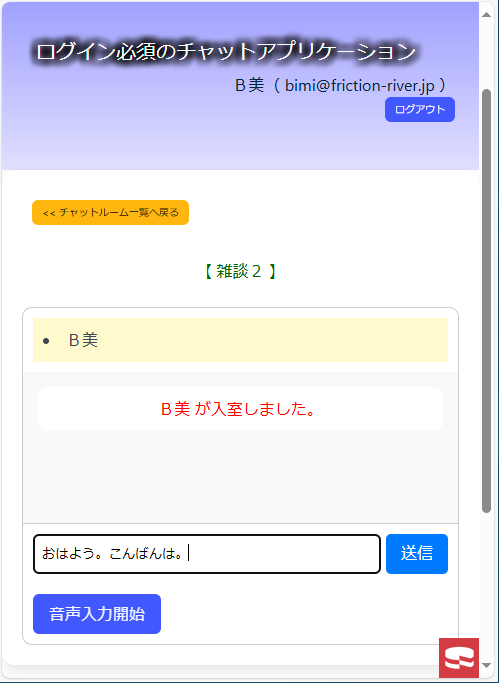Start voice input with 音声入力開始
The height and width of the screenshot is (683, 499).
97,614
